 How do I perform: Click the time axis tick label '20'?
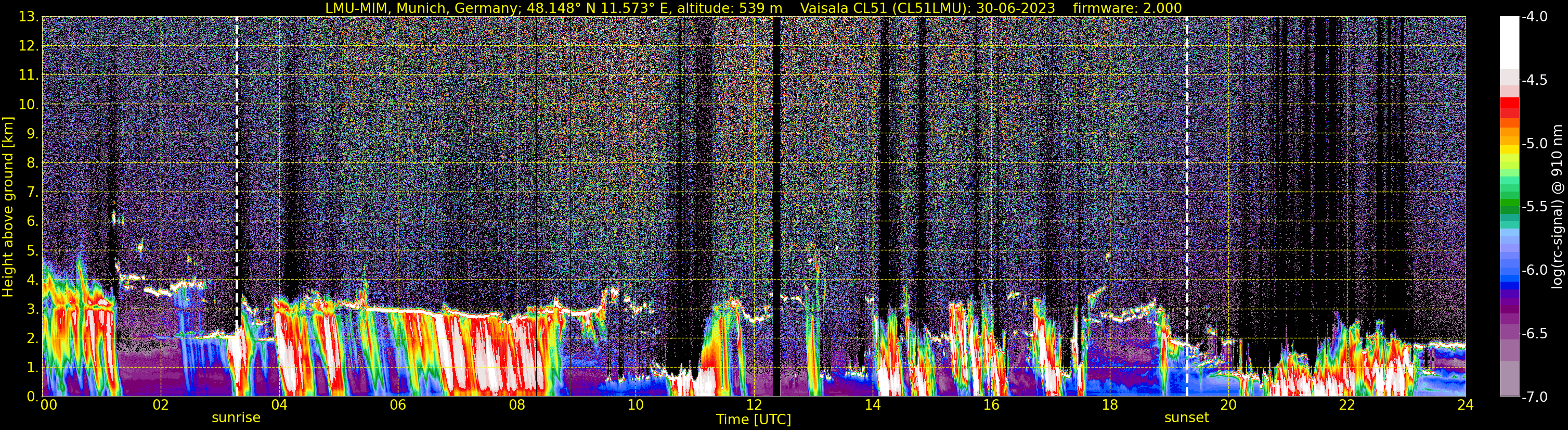tap(1229, 405)
